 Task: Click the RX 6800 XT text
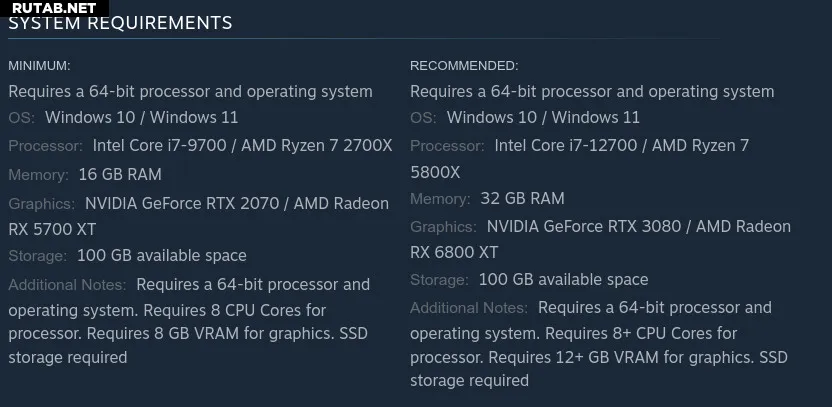point(454,253)
